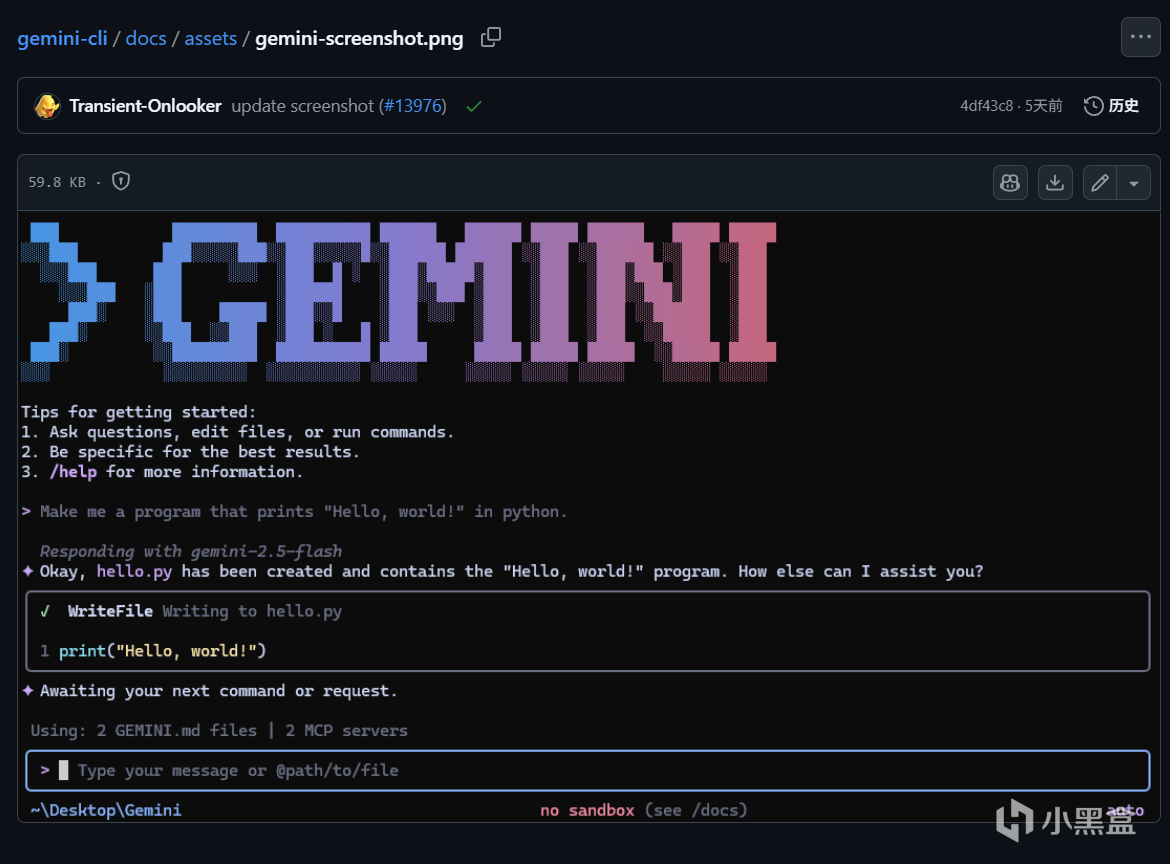This screenshot has width=1170, height=864.
Task: Open Copilot chat for this file
Action: point(1010,183)
